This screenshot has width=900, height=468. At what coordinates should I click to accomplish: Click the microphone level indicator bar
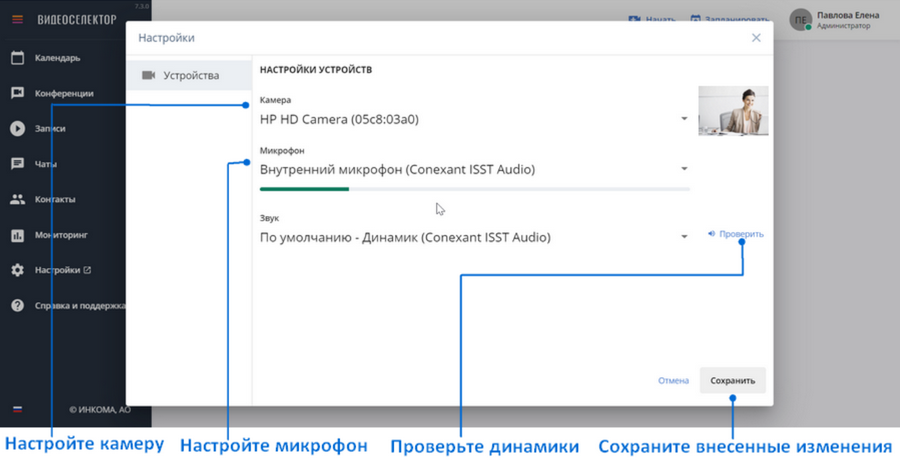pos(475,189)
